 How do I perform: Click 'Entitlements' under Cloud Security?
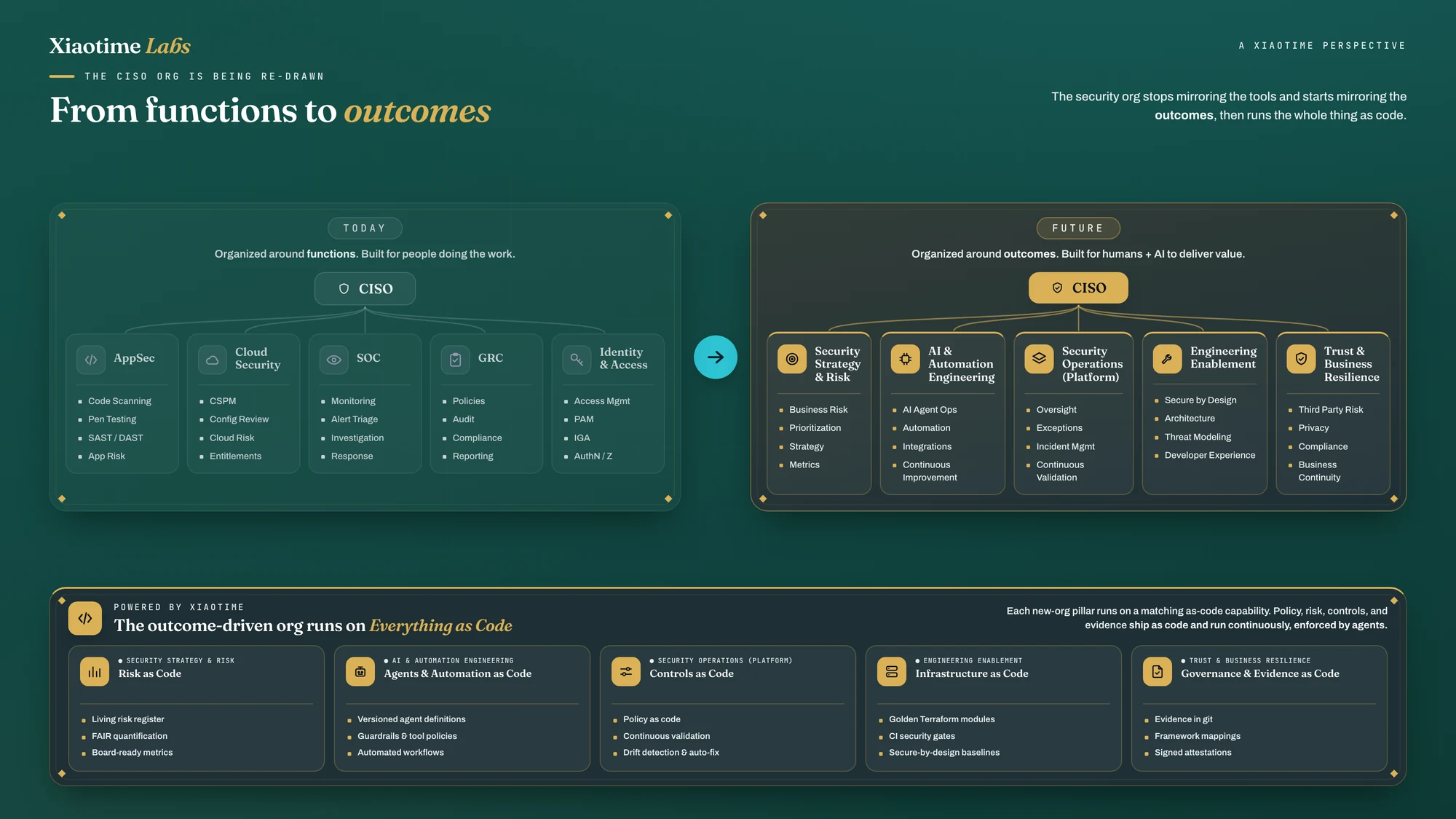235,456
